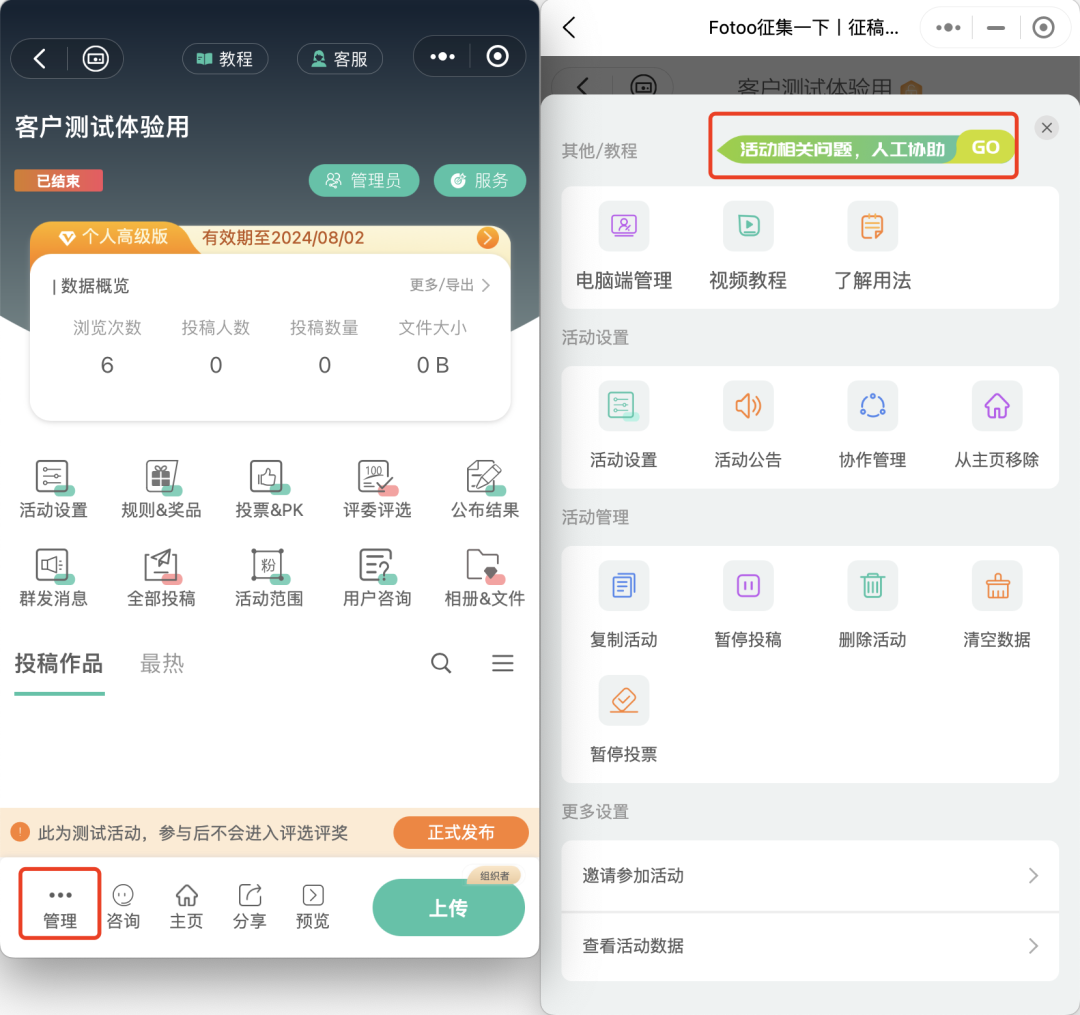
Task: Click GO on 人工协助 banner
Action: 985,147
